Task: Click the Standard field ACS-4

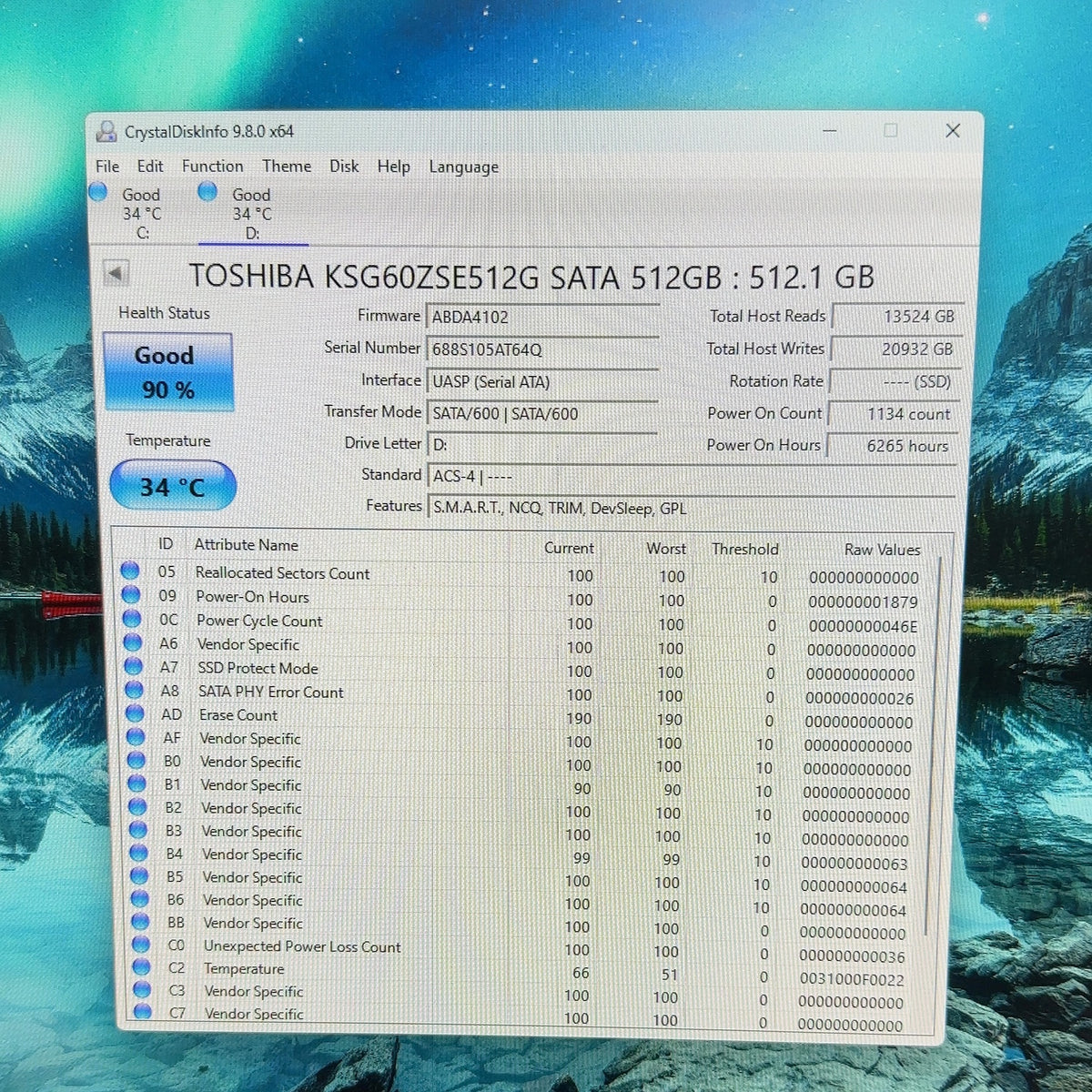Action: point(692,476)
